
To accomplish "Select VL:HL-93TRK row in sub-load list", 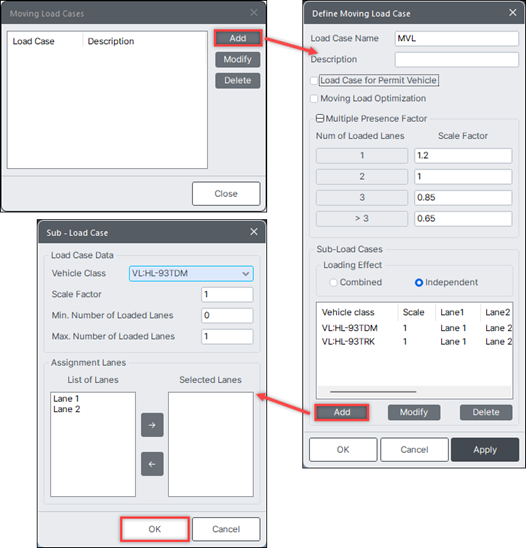I will coord(415,341).
